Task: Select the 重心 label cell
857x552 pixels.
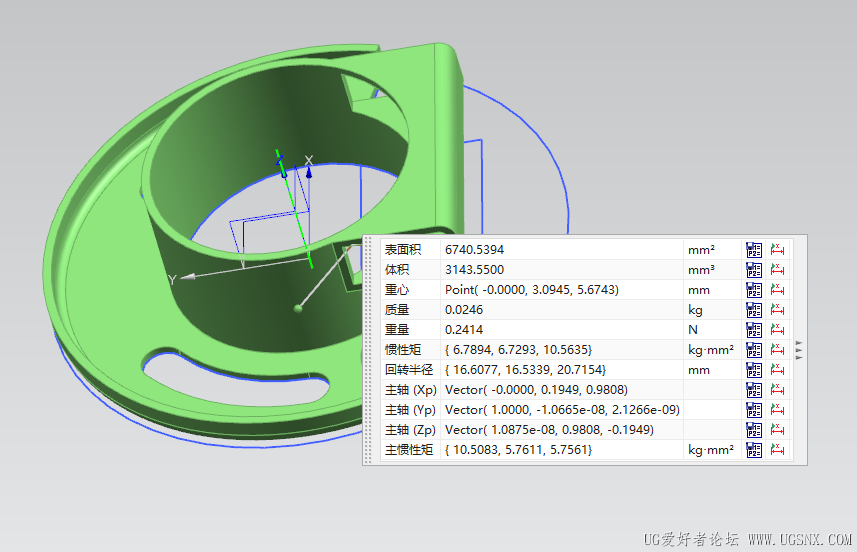Action: coord(410,290)
